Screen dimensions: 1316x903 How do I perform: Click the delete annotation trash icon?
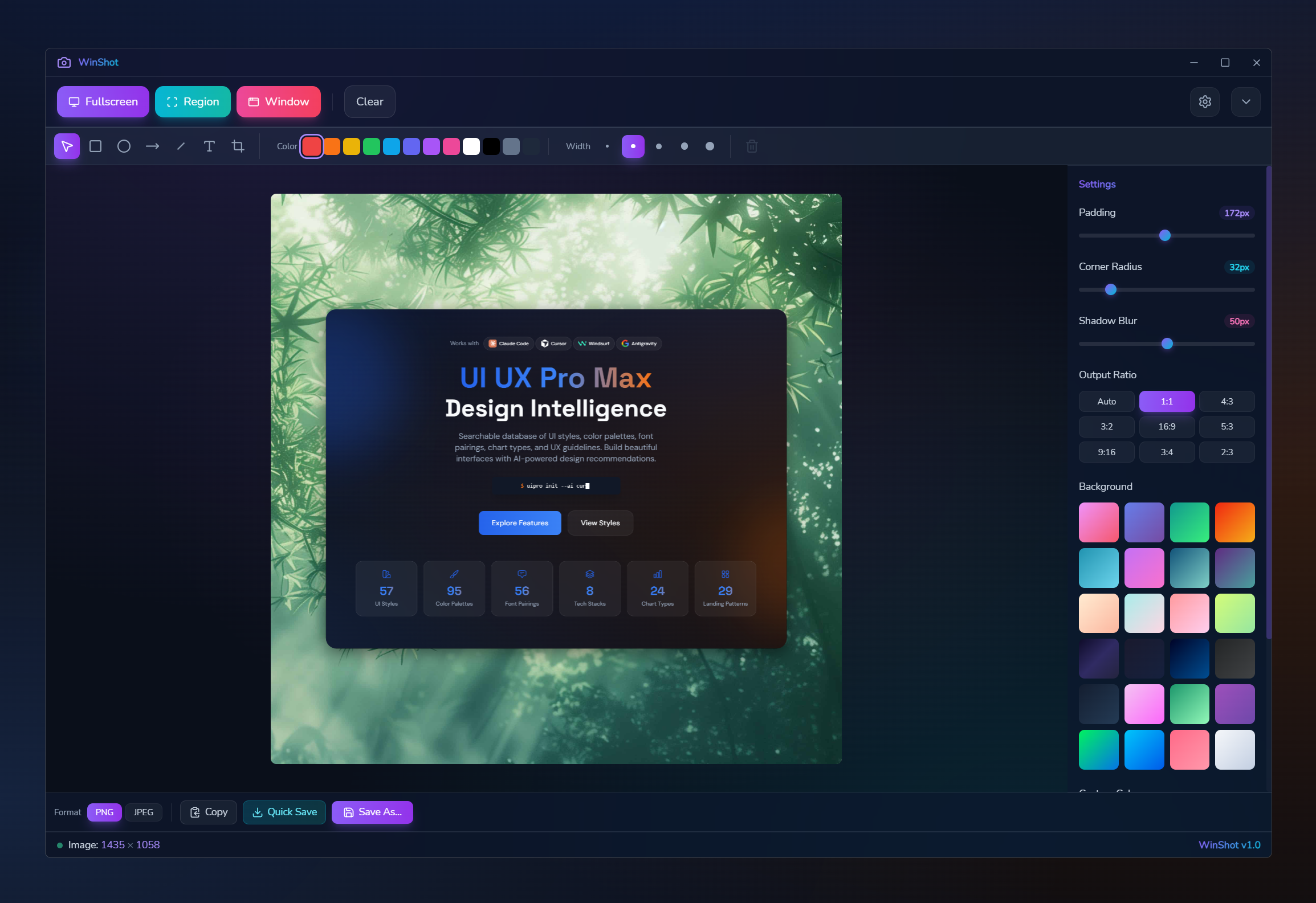(x=752, y=146)
